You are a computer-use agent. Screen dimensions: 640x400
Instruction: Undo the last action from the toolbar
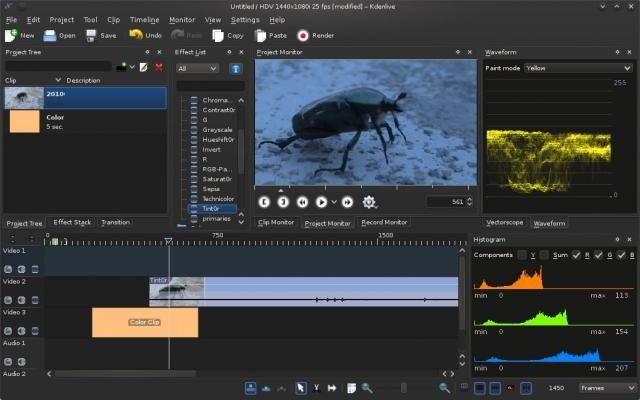tap(145, 36)
